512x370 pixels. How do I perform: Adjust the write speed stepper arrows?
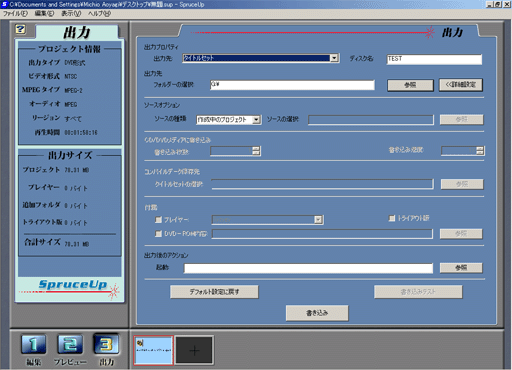point(480,151)
